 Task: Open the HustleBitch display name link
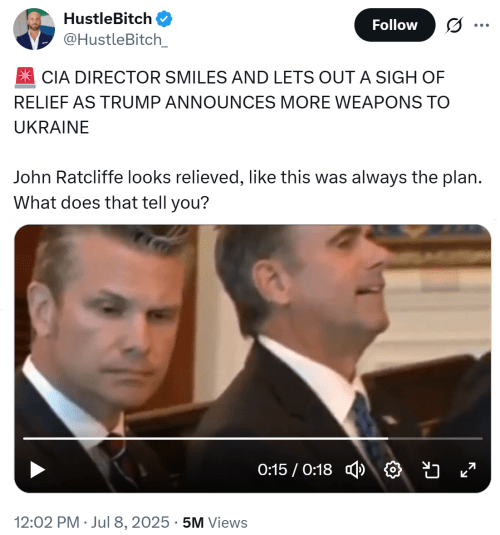pos(108,19)
